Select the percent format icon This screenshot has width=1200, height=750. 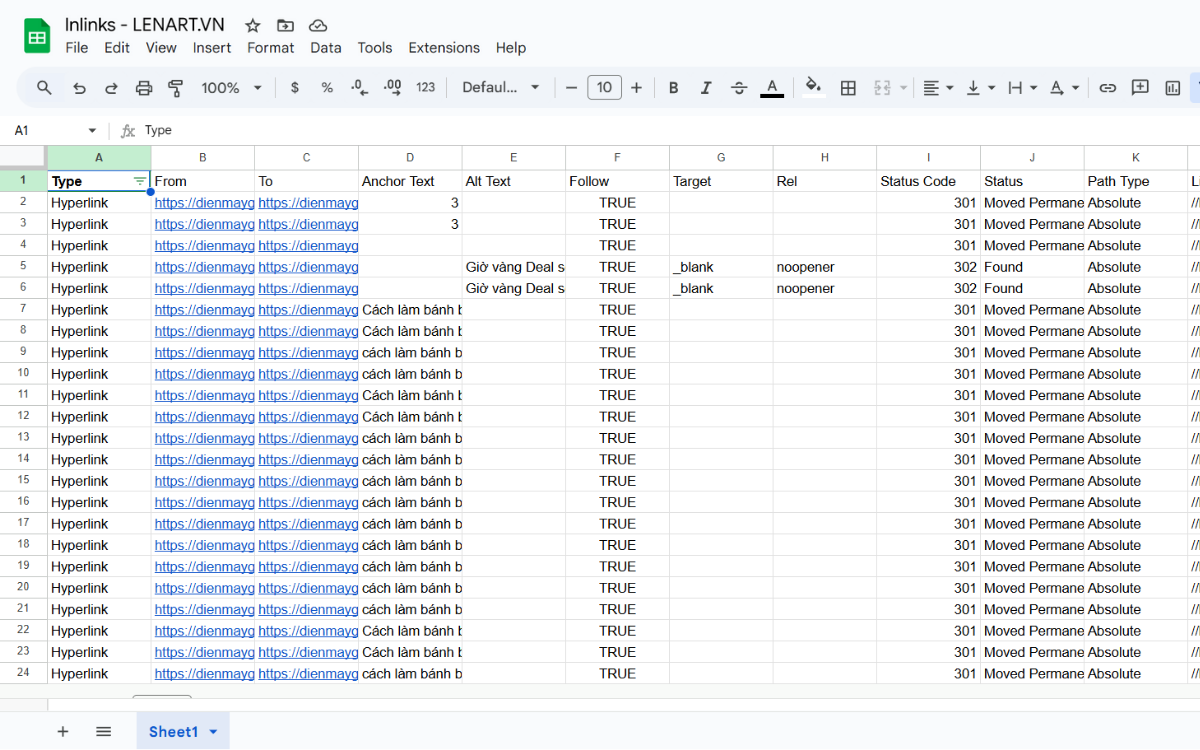(x=326, y=88)
